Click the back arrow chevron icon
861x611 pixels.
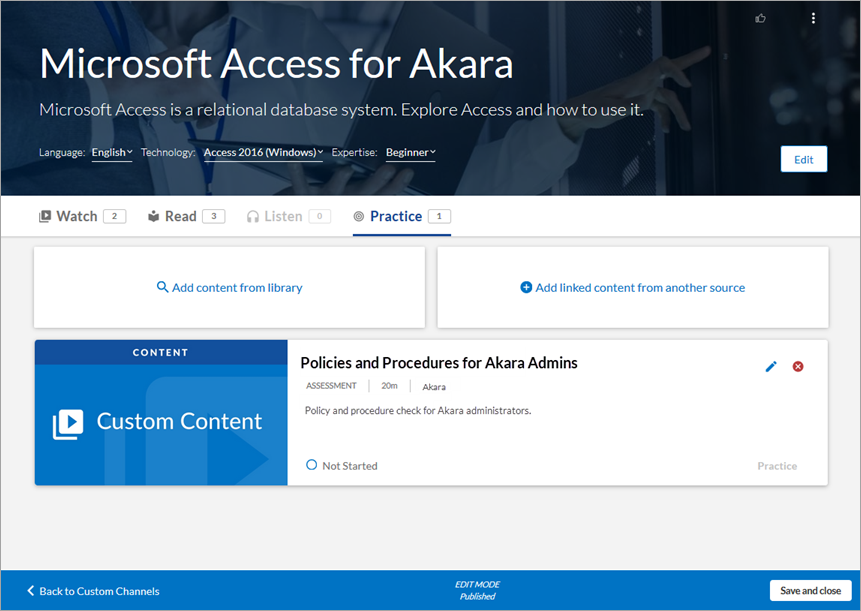click(30, 591)
